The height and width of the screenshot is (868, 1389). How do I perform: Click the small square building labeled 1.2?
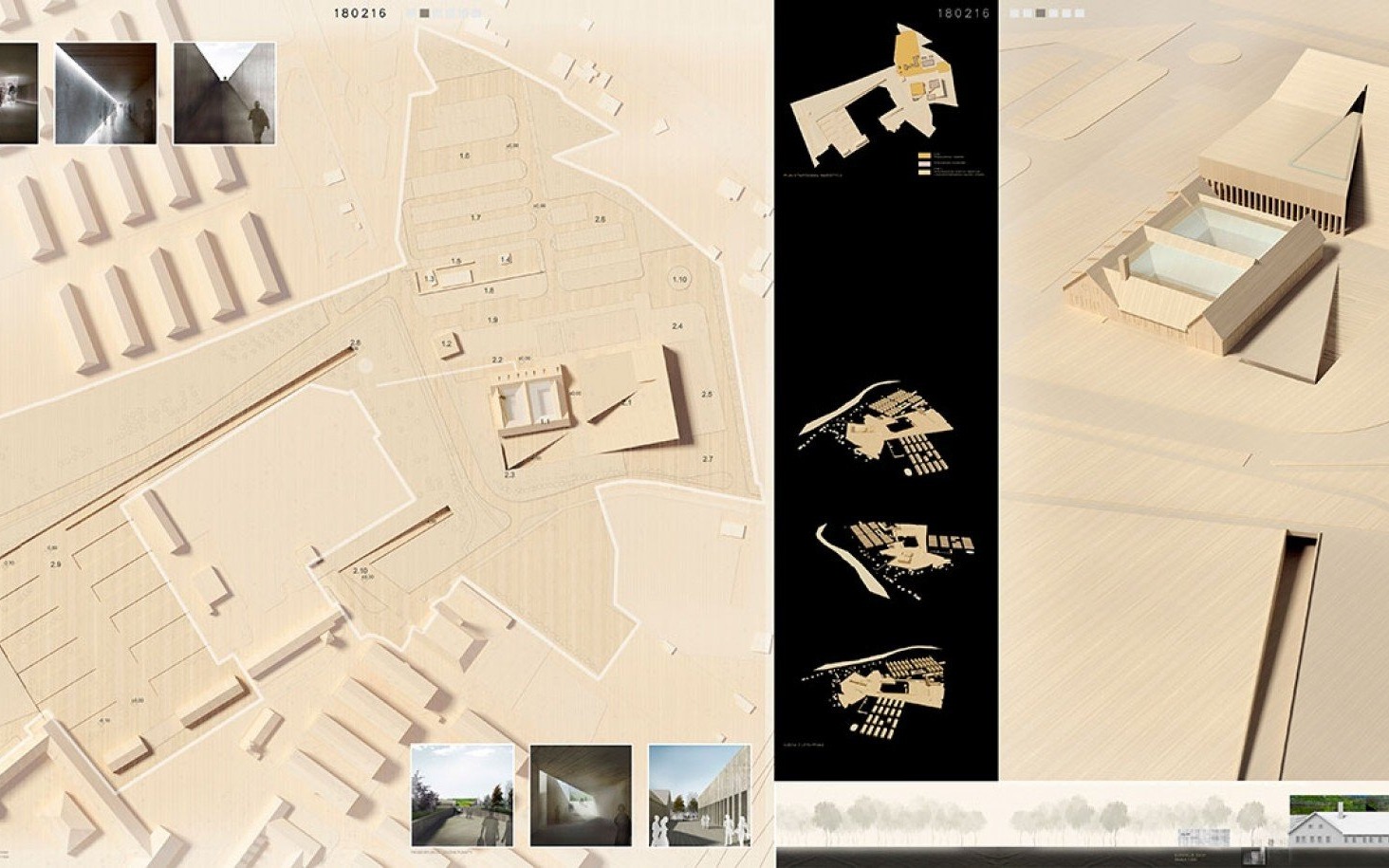pyautogui.click(x=448, y=344)
